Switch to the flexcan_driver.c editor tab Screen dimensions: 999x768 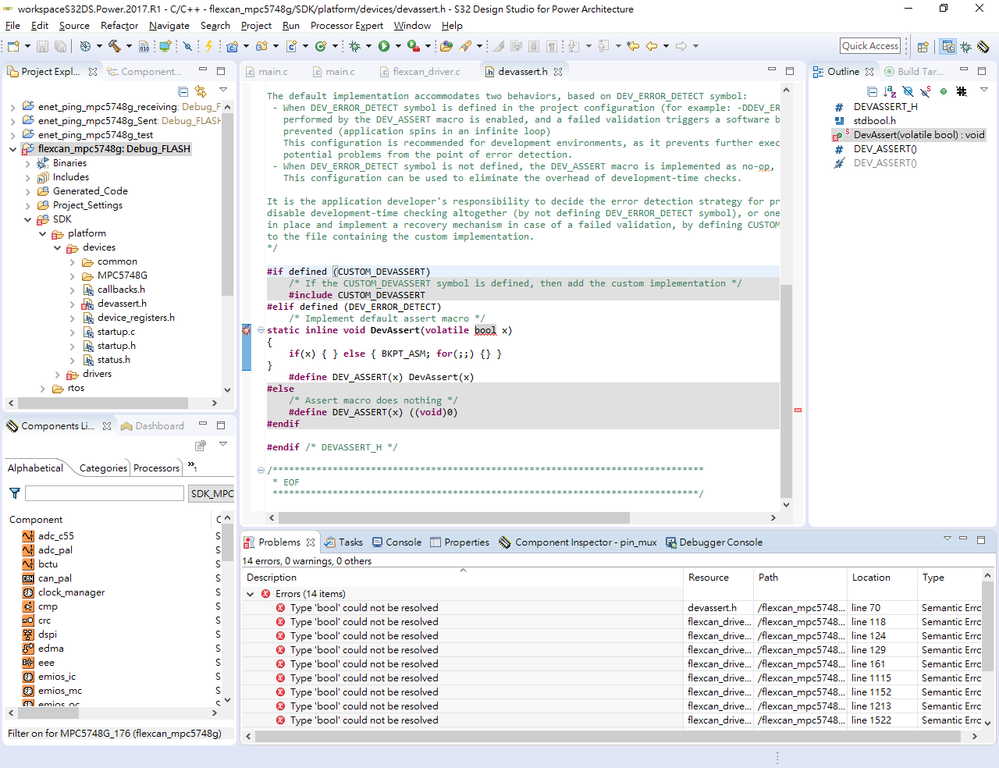[x=425, y=72]
